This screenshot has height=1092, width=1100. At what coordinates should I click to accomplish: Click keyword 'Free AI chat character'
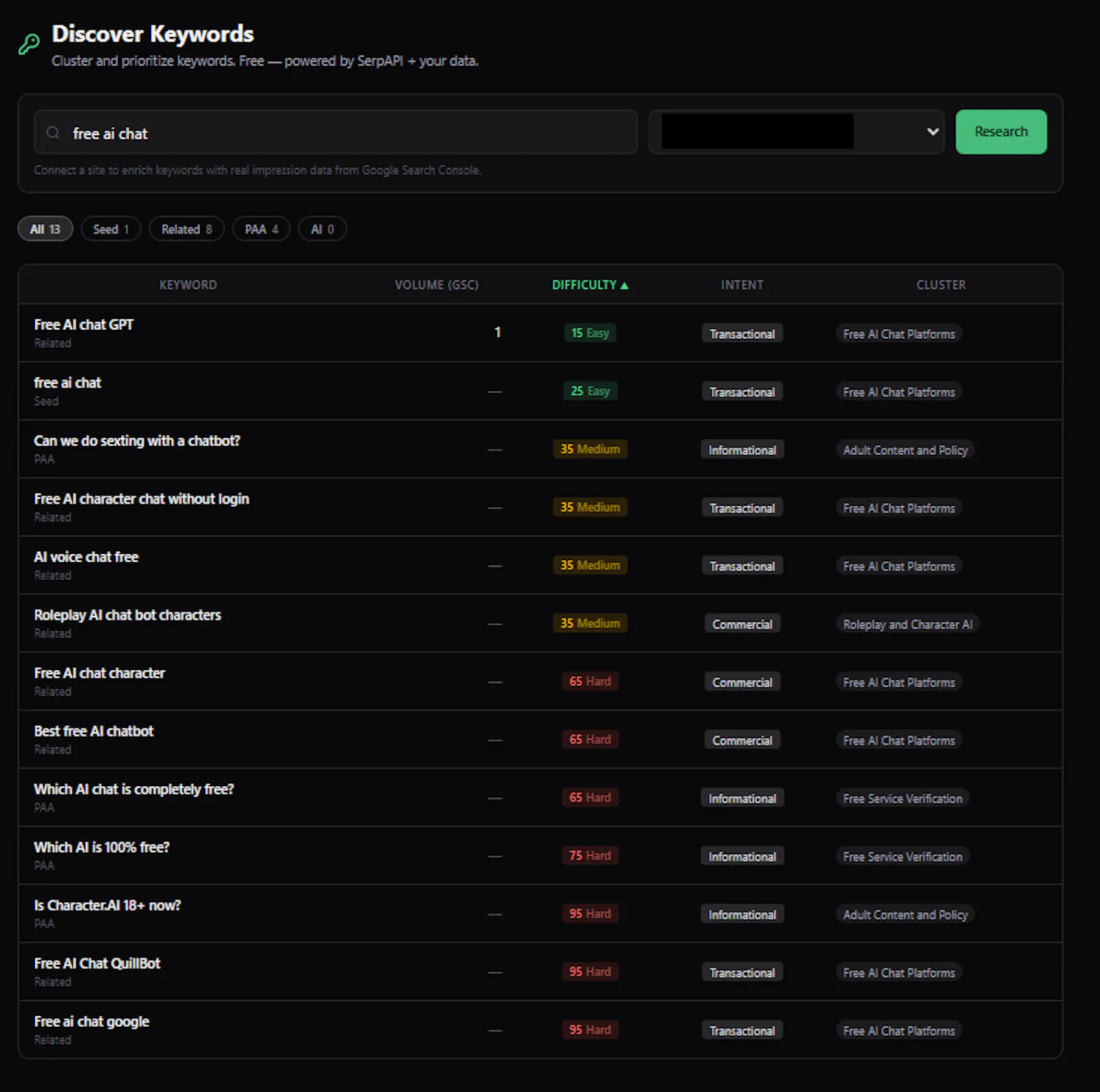(100, 673)
